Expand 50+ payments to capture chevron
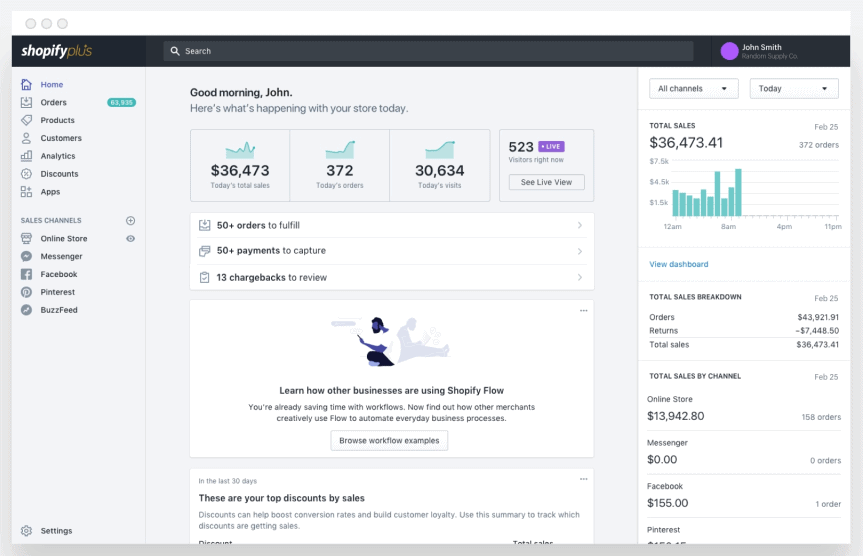Screen dimensions: 863x556 (580, 251)
